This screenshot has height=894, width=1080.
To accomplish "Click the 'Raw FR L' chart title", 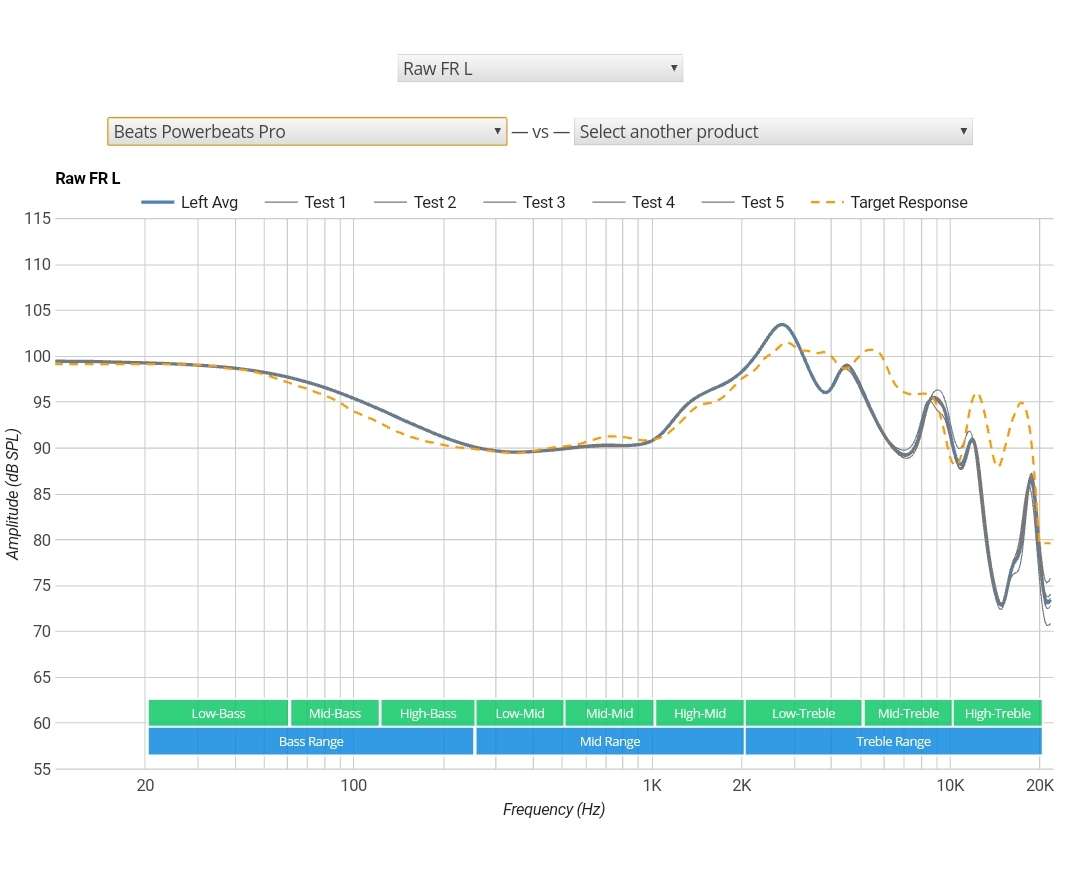I will pyautogui.click(x=87, y=178).
